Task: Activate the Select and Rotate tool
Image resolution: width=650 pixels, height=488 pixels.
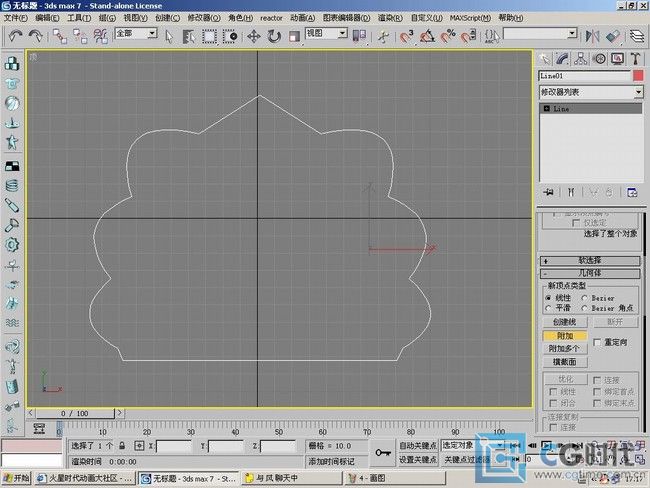Action: click(274, 36)
